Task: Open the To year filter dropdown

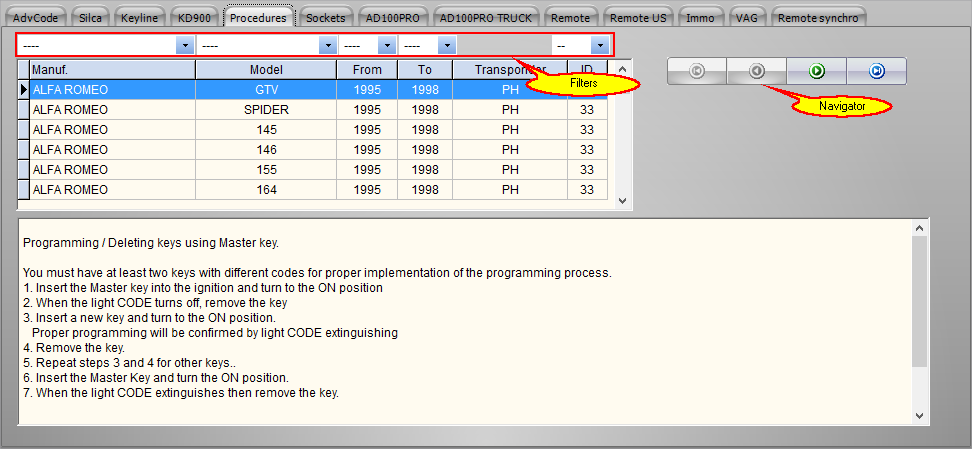Action: click(x=446, y=46)
